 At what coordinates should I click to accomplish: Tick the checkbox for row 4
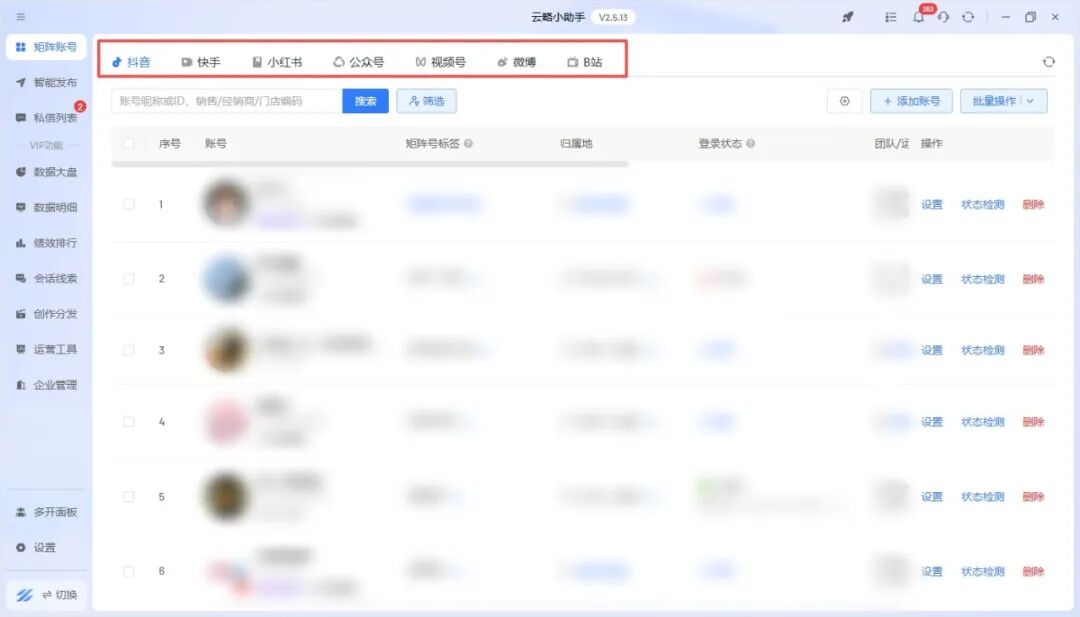tap(129, 422)
